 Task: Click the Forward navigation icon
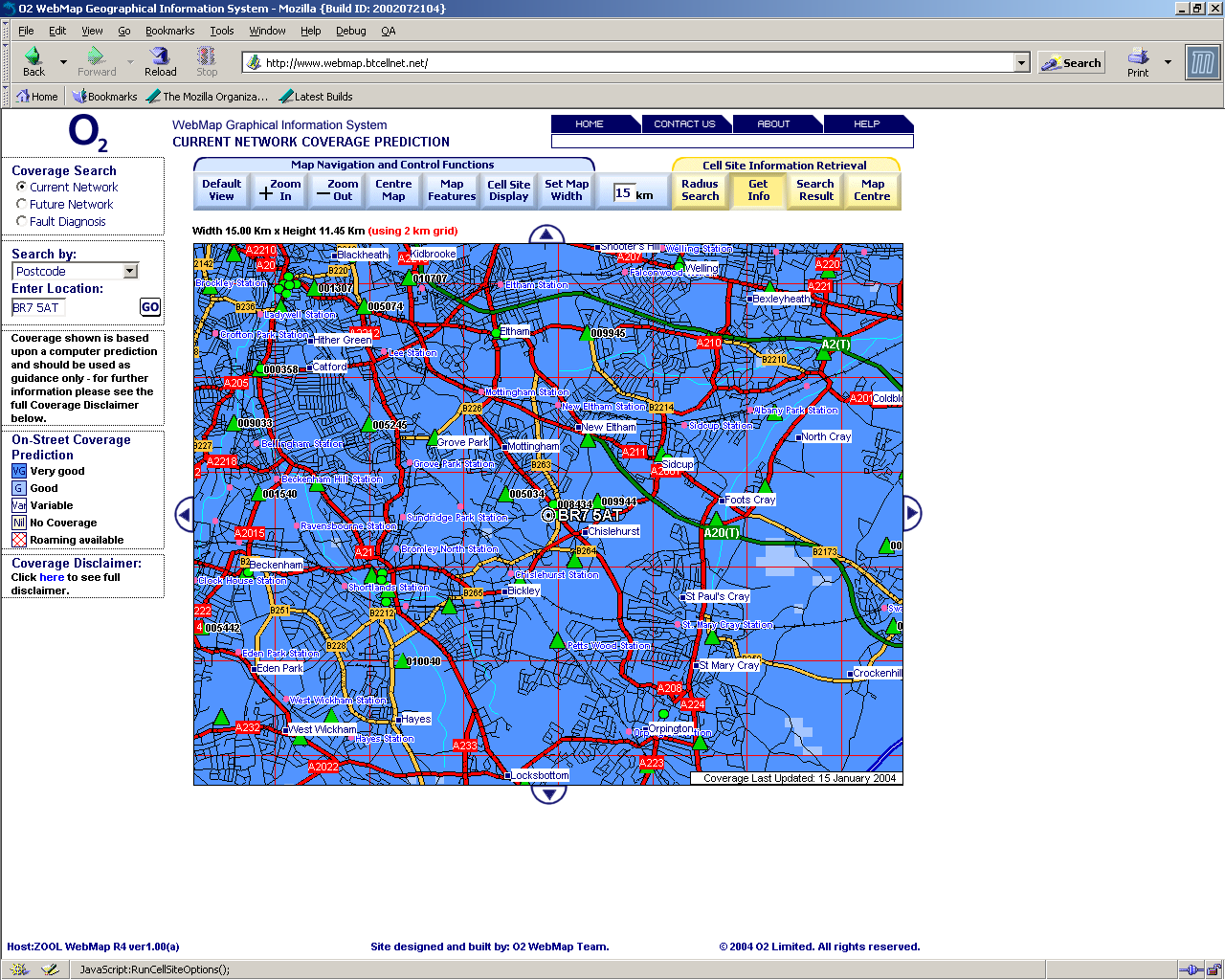(96, 56)
